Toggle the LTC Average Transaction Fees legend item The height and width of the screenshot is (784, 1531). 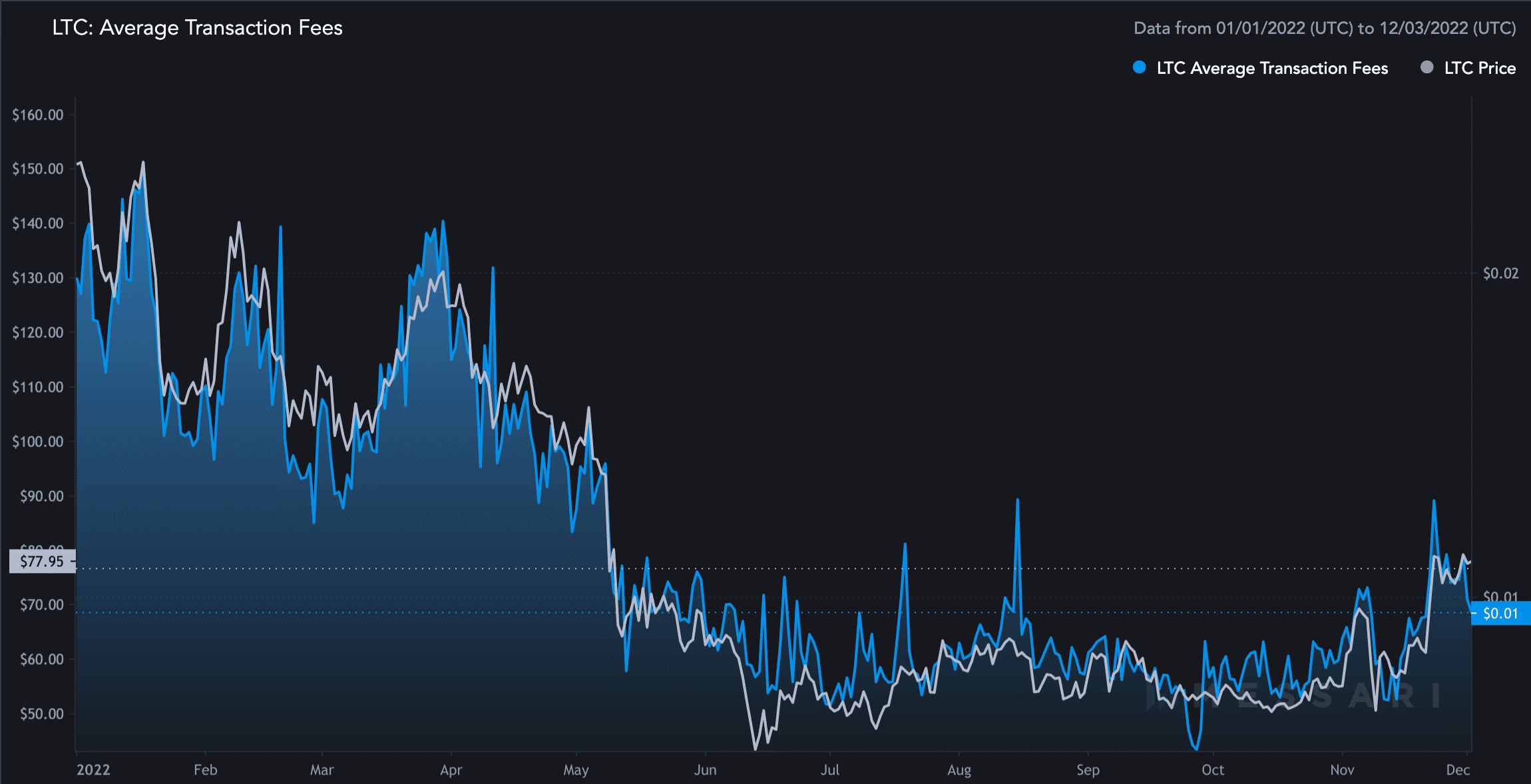click(x=1260, y=68)
